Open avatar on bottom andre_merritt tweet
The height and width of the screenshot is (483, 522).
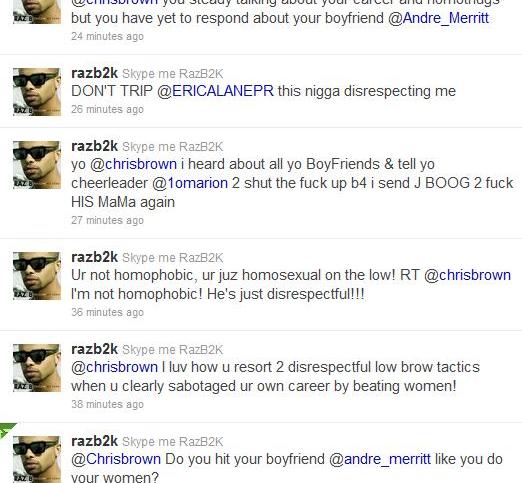pos(37,459)
